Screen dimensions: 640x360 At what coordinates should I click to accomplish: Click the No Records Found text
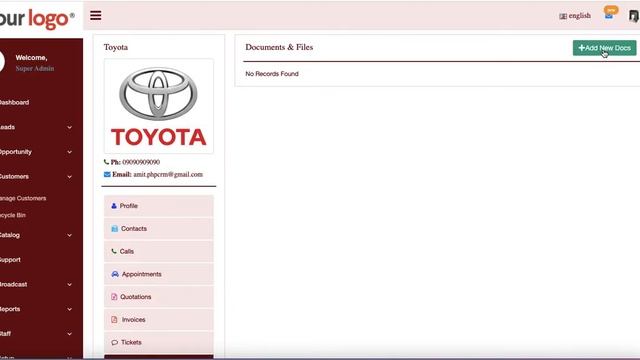click(272, 74)
